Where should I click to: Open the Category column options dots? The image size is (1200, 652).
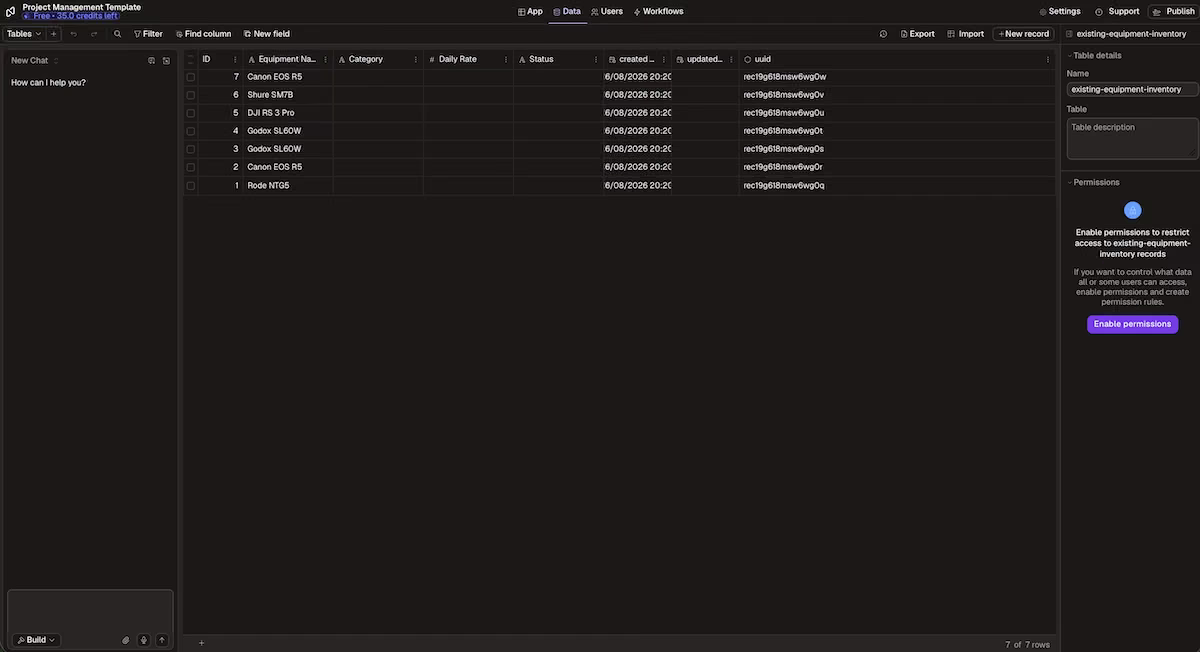pos(416,60)
